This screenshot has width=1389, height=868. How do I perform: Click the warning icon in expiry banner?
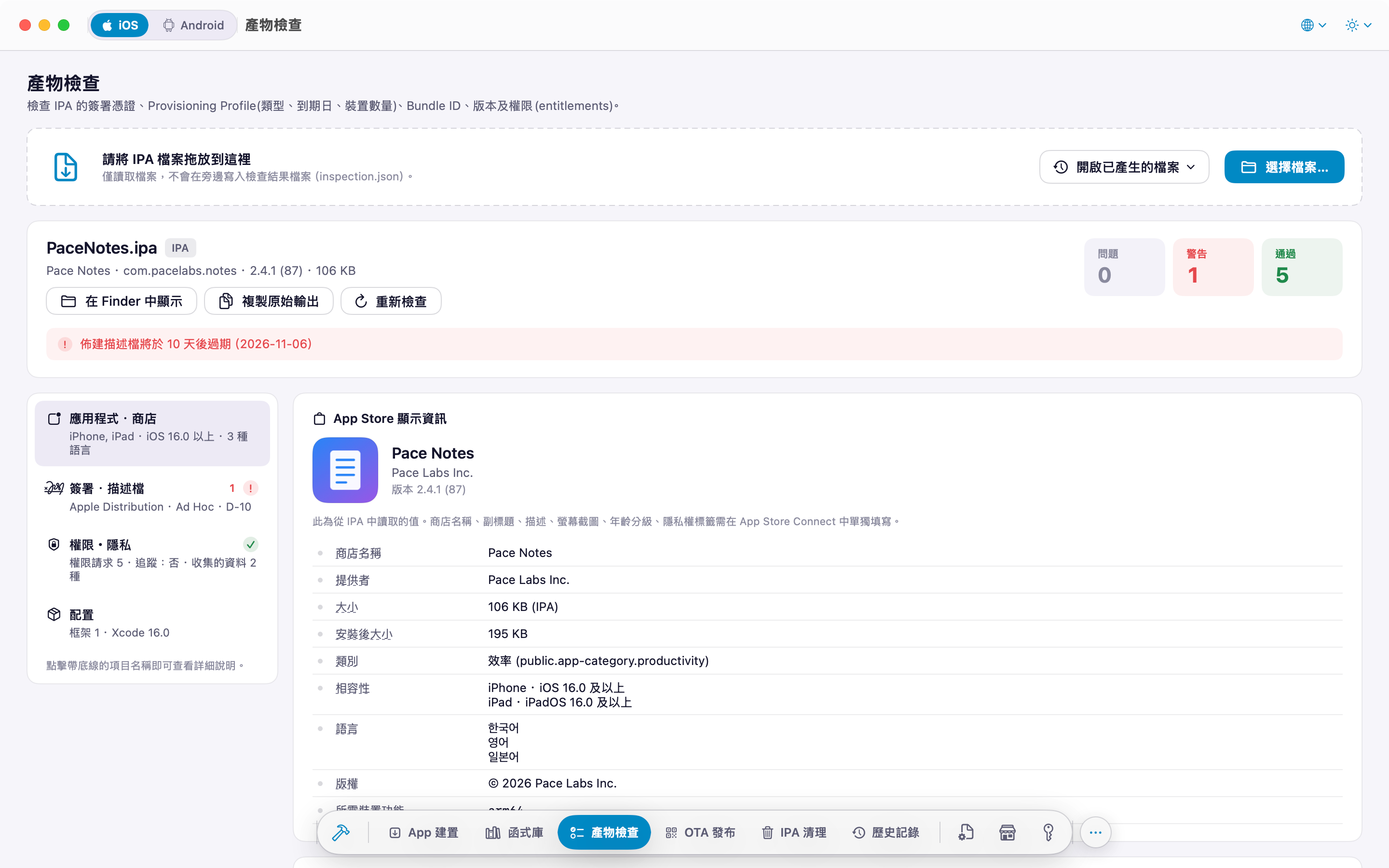click(x=65, y=344)
